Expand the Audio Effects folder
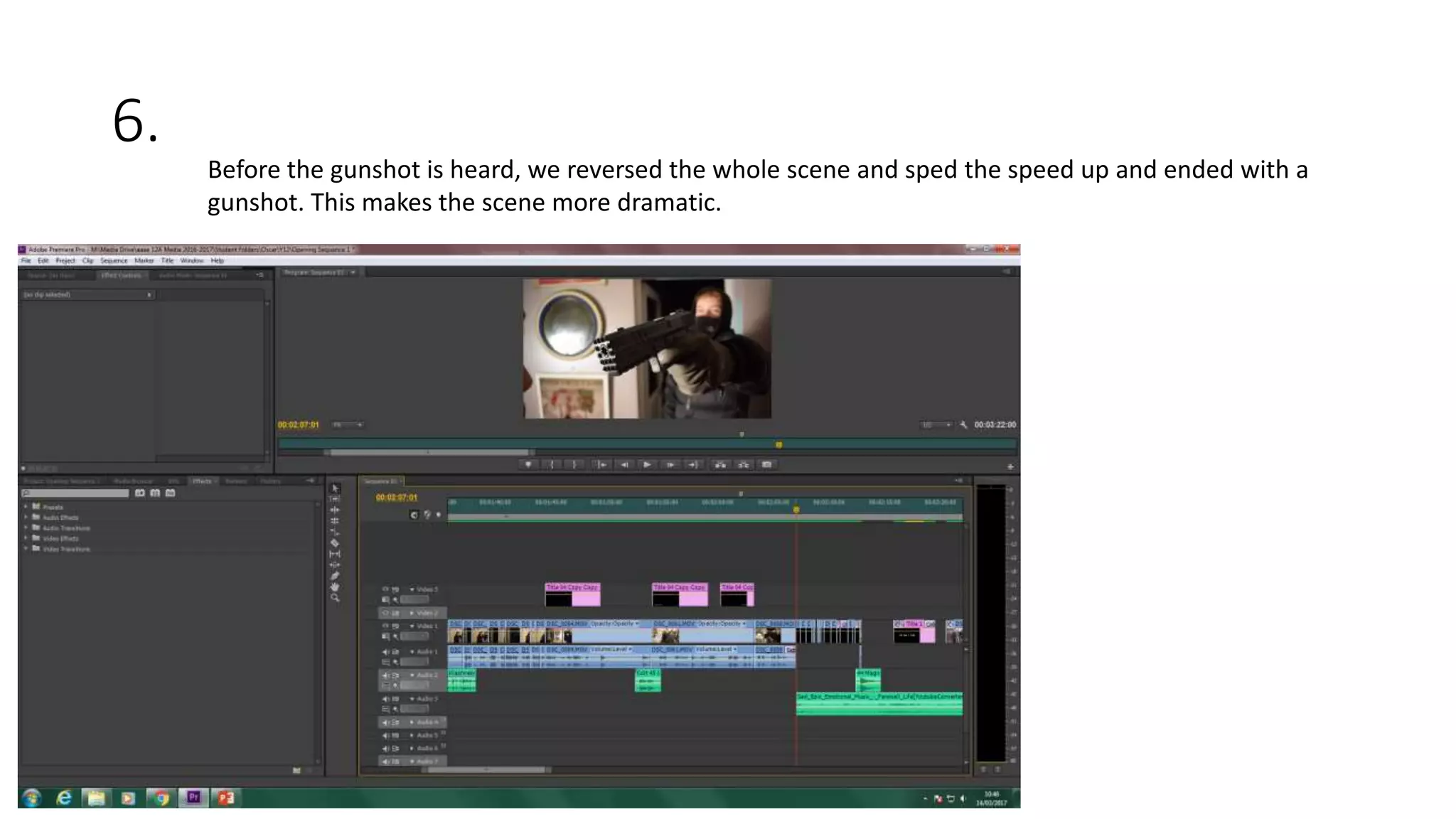Viewport: 1456px width, 819px height. click(x=26, y=518)
